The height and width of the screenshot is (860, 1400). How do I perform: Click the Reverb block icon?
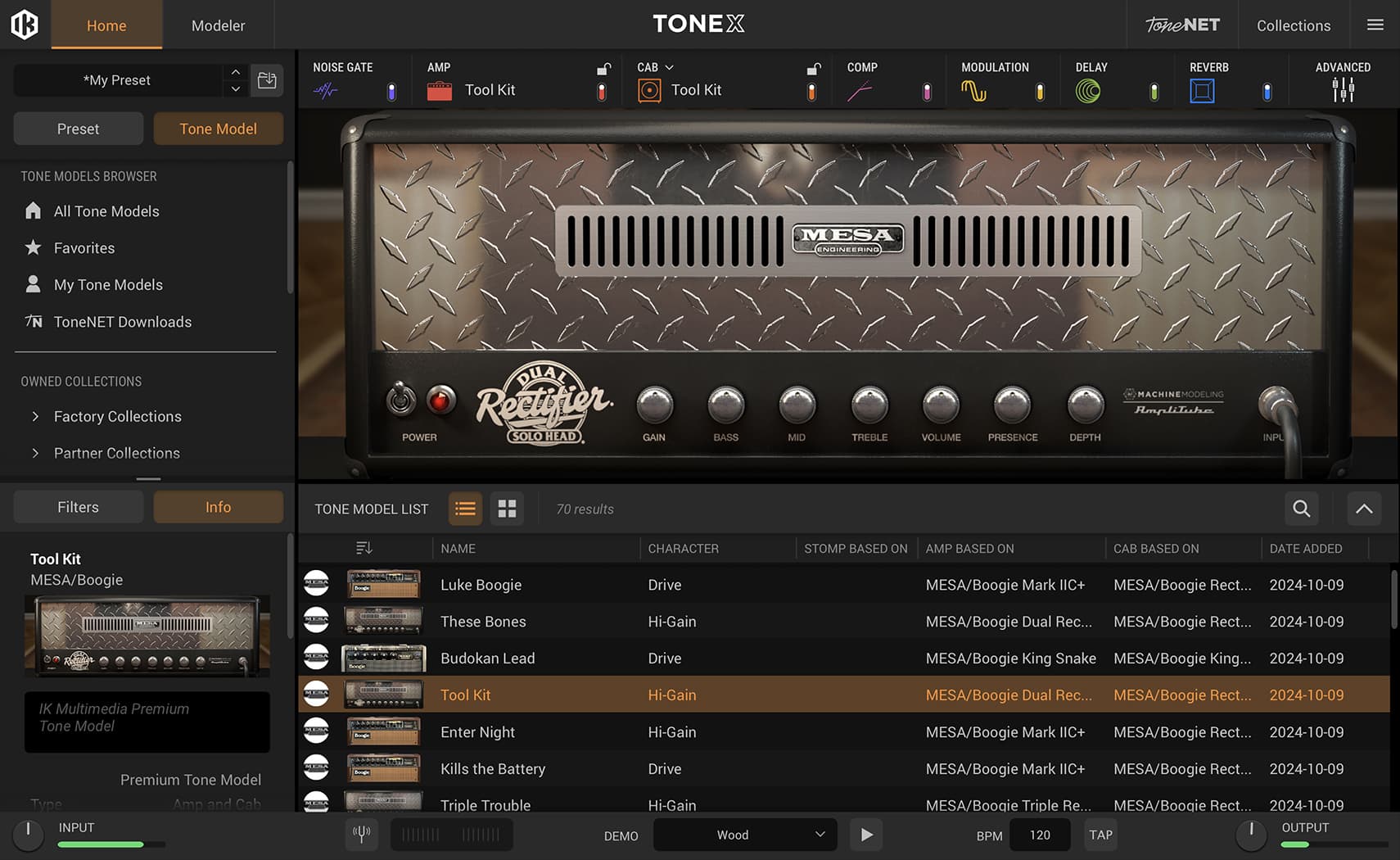coord(1202,91)
